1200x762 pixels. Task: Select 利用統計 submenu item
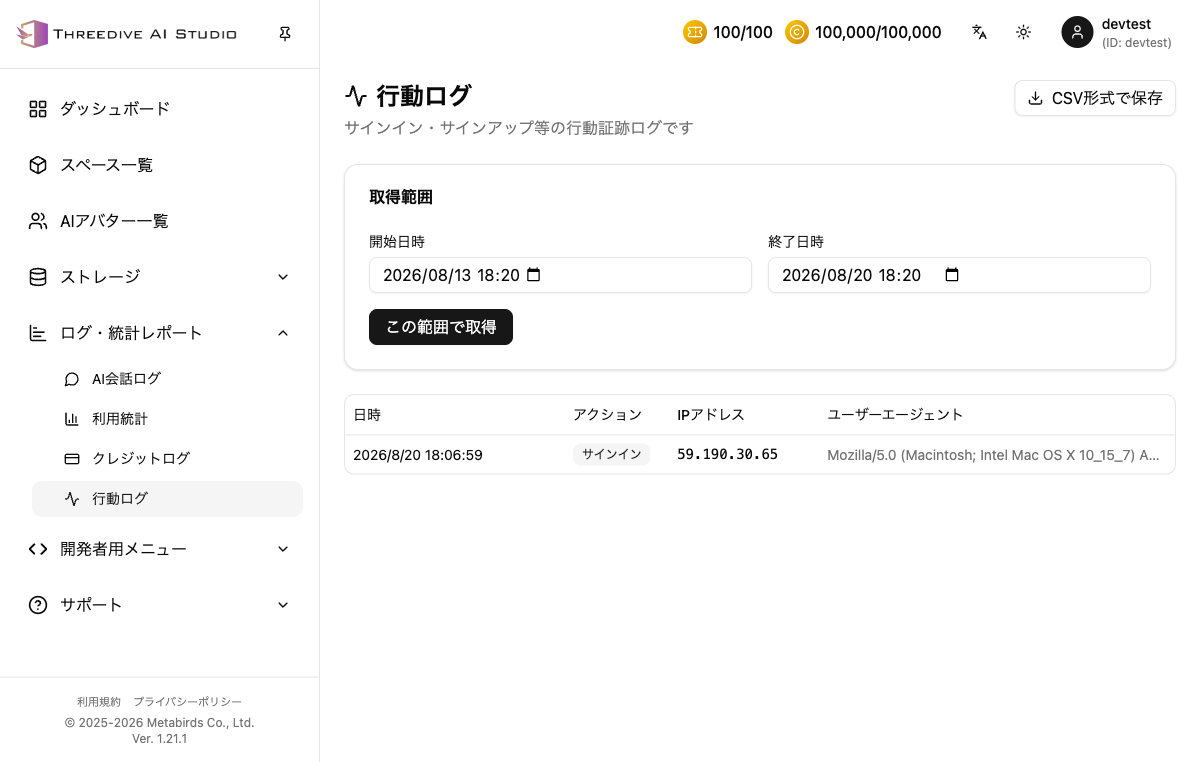[167, 419]
